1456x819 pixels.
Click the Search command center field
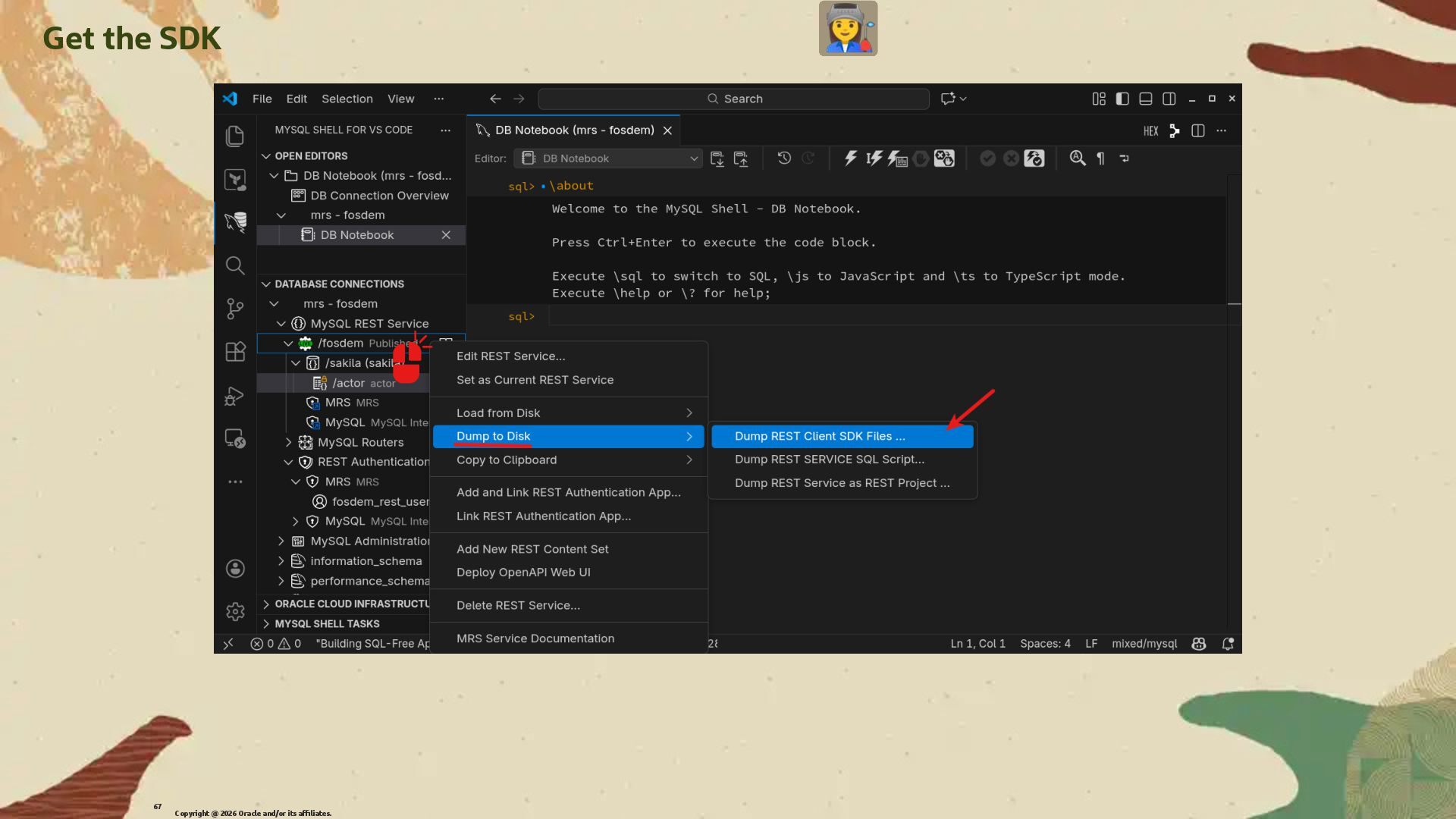click(733, 99)
